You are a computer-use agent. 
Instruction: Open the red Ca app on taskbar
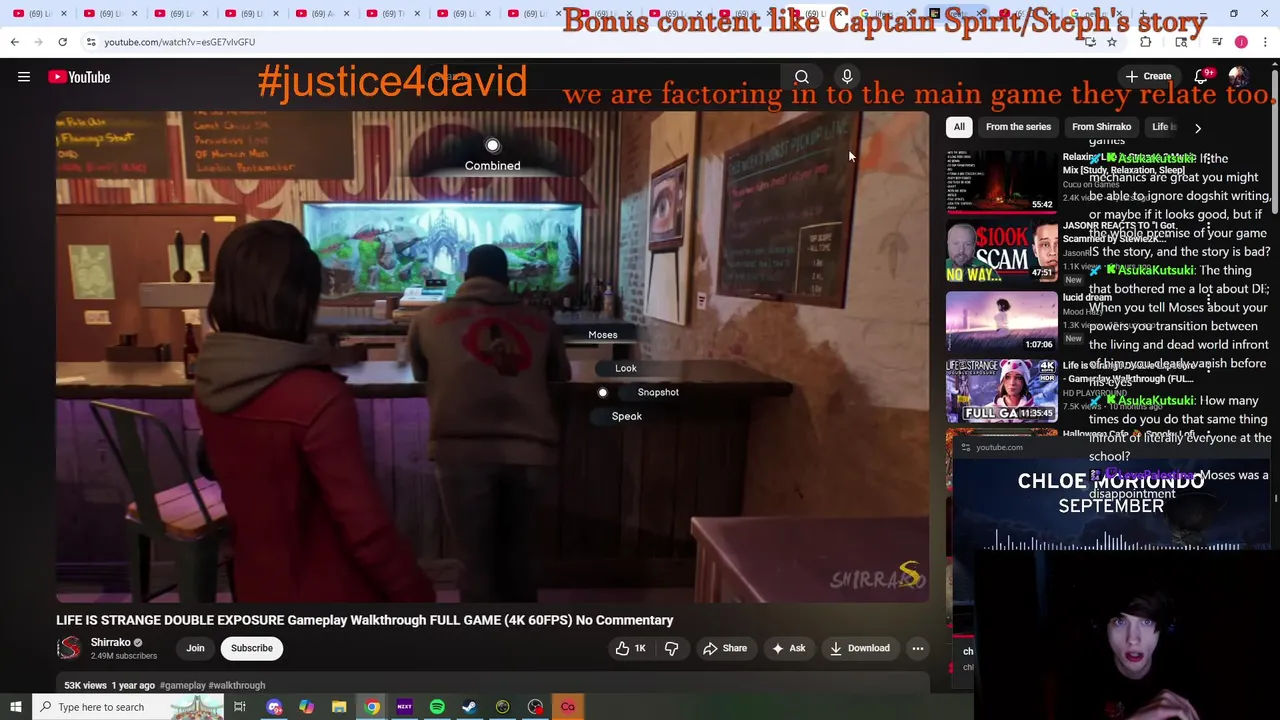pyautogui.click(x=567, y=707)
